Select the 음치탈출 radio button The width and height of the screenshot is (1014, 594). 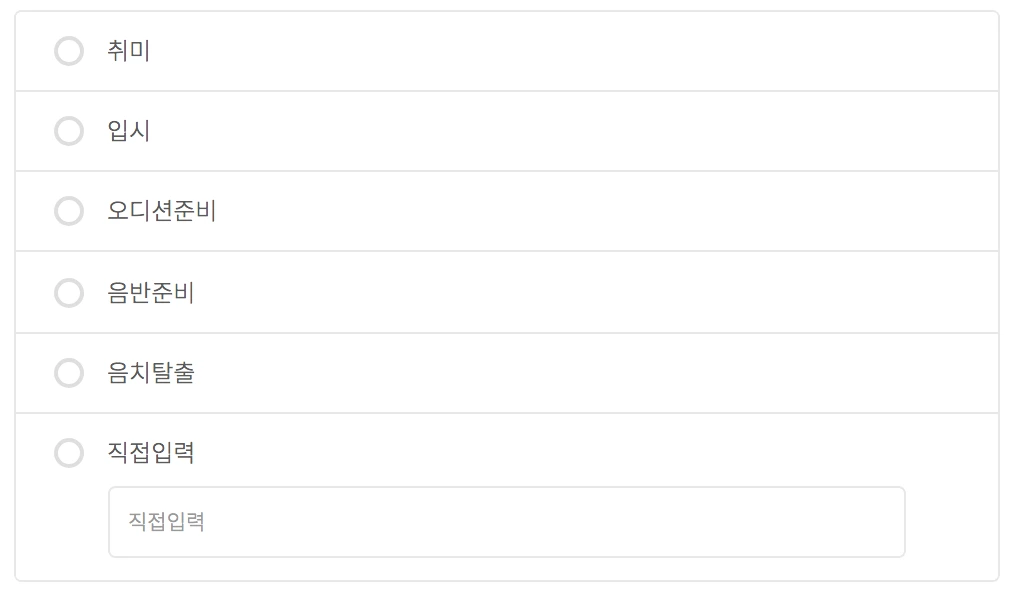[x=69, y=372]
